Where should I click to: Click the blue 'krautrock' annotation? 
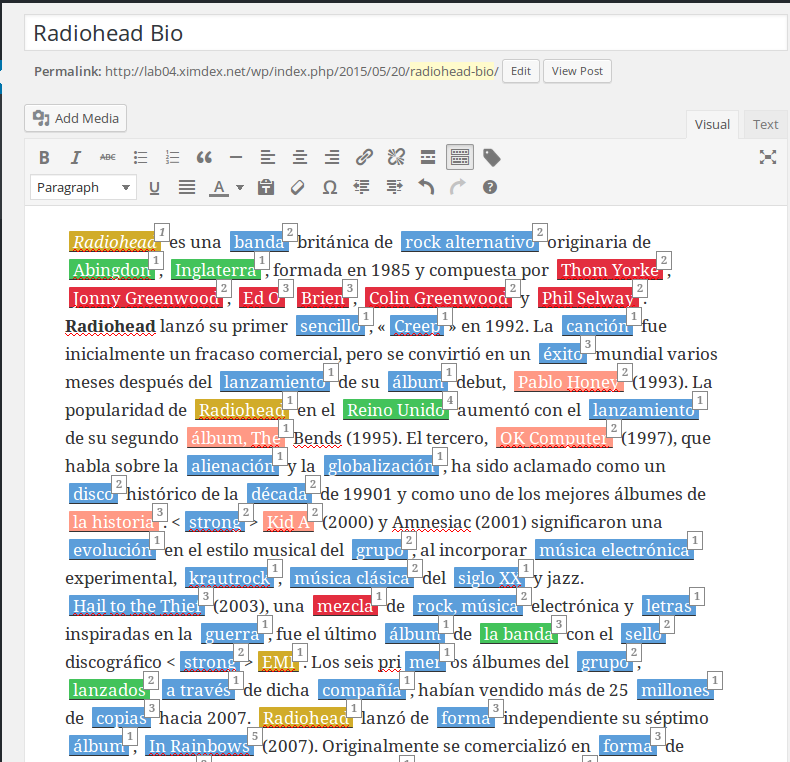(x=229, y=578)
